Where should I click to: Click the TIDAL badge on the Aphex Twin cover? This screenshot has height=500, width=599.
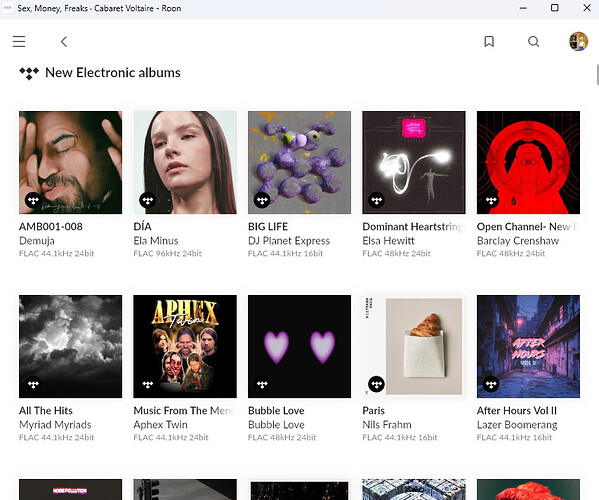click(x=147, y=384)
